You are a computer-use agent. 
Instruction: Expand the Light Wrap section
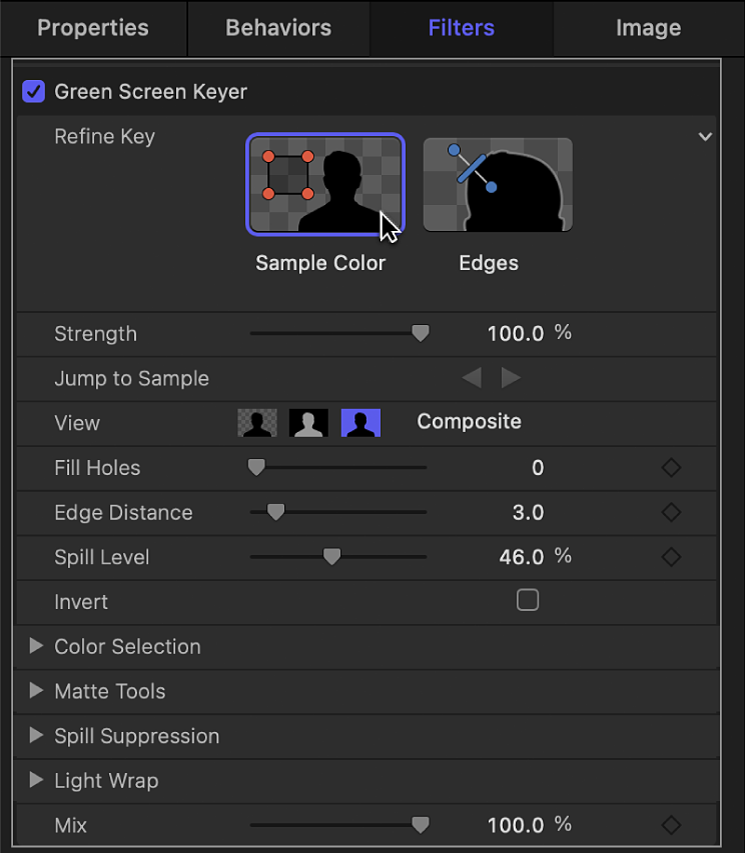coord(37,780)
